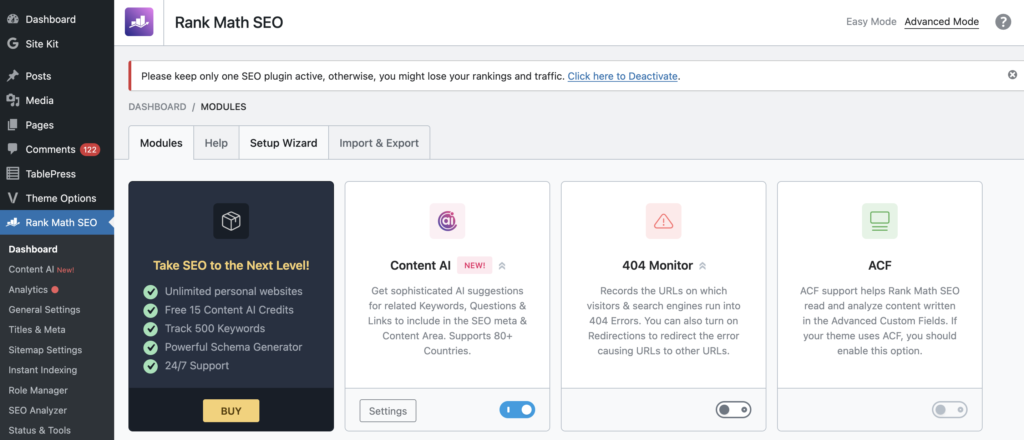
Task: Click the Theme Options V icon
Action: tap(12, 198)
